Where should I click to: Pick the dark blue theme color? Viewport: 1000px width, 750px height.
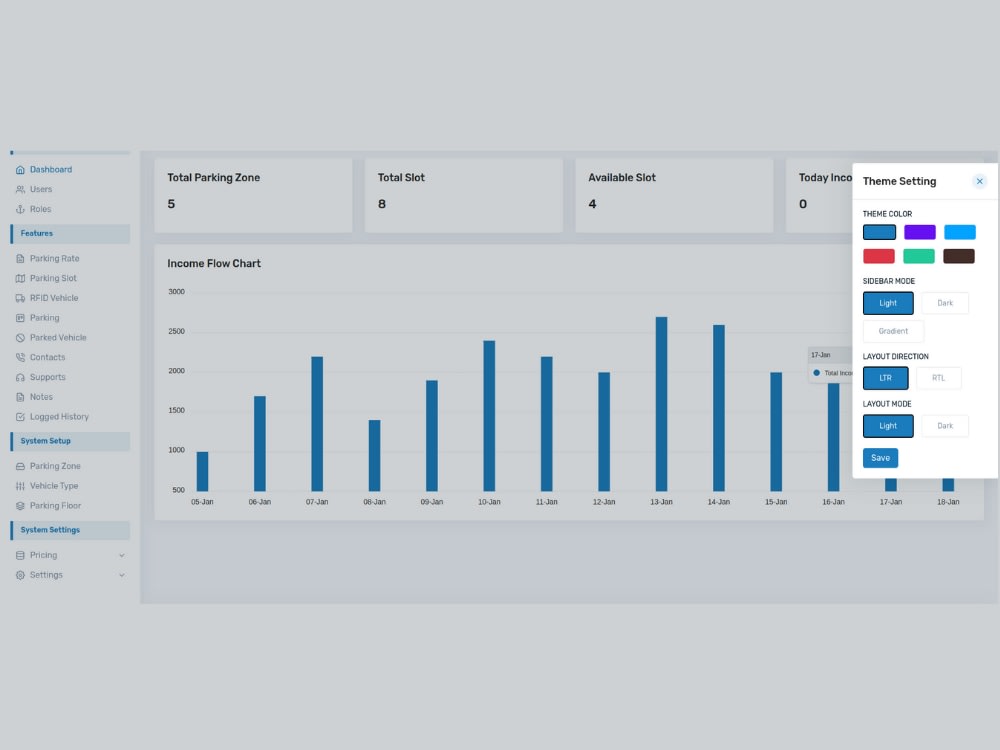879,232
